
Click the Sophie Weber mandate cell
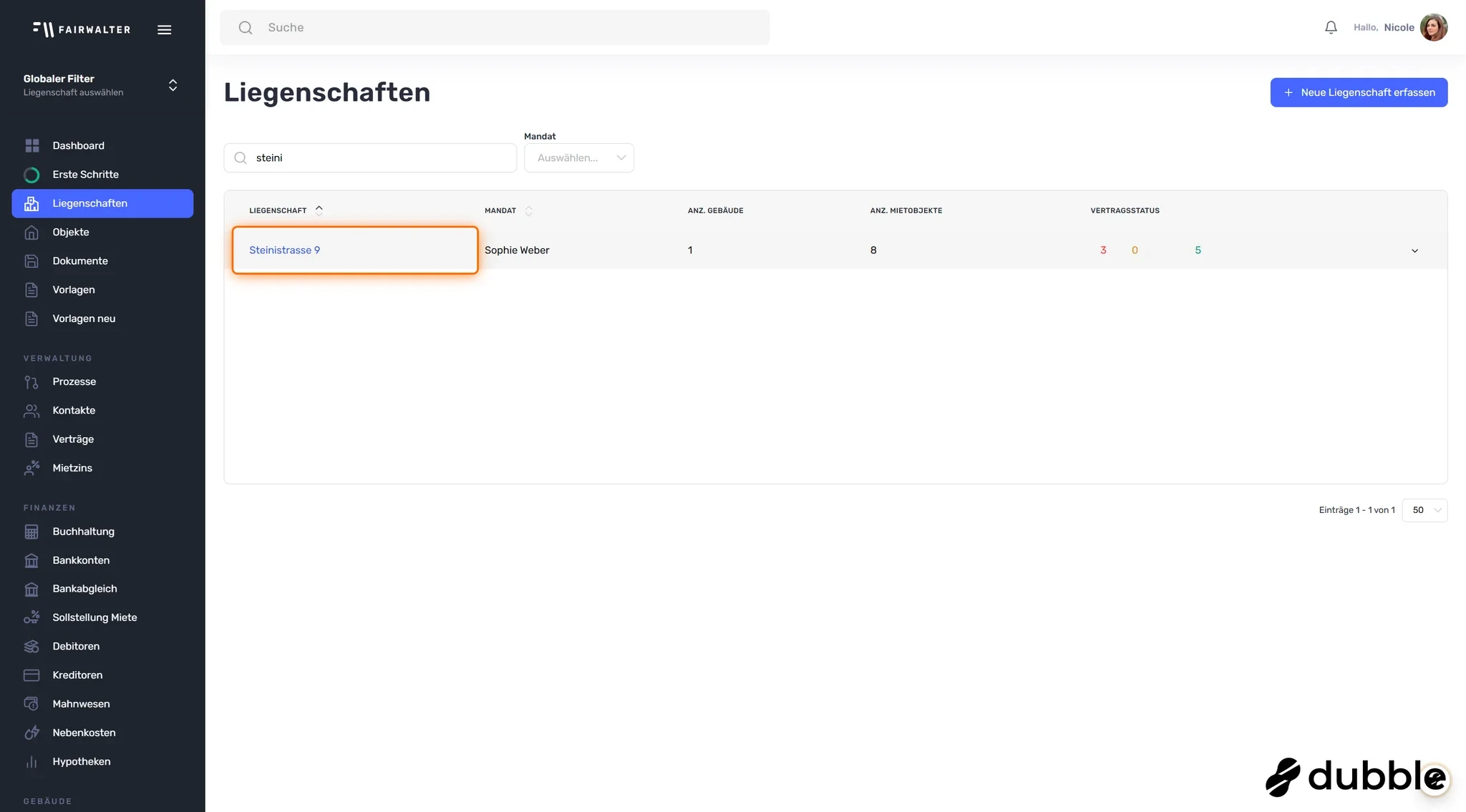(x=517, y=250)
